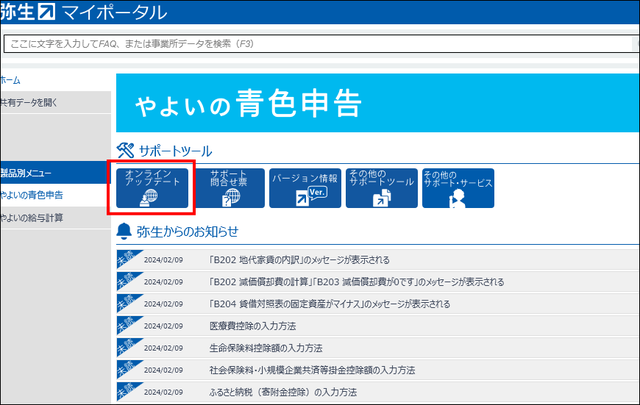Open the 医療費控除の入力方法 notice
This screenshot has height=405, width=640.
(x=378, y=326)
